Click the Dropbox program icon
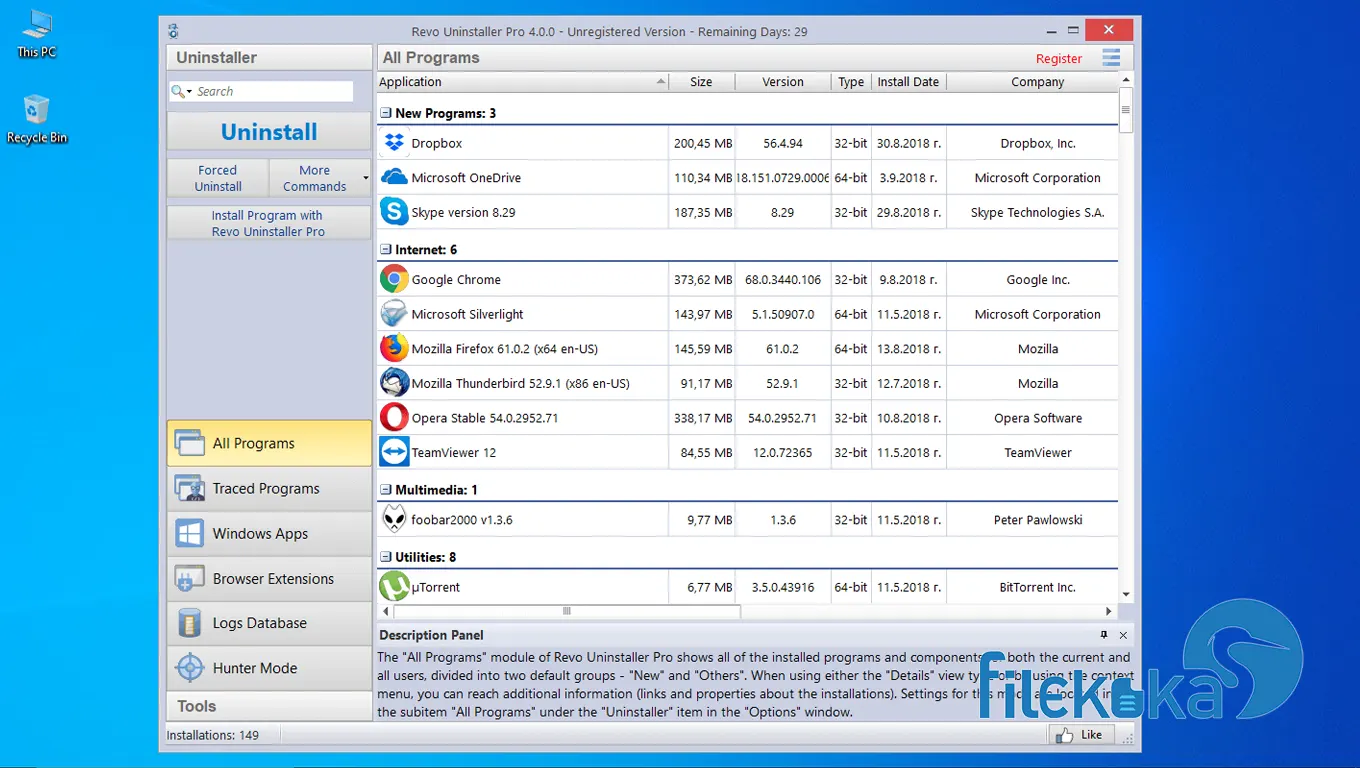Viewport: 1360px width, 768px height. [394, 143]
